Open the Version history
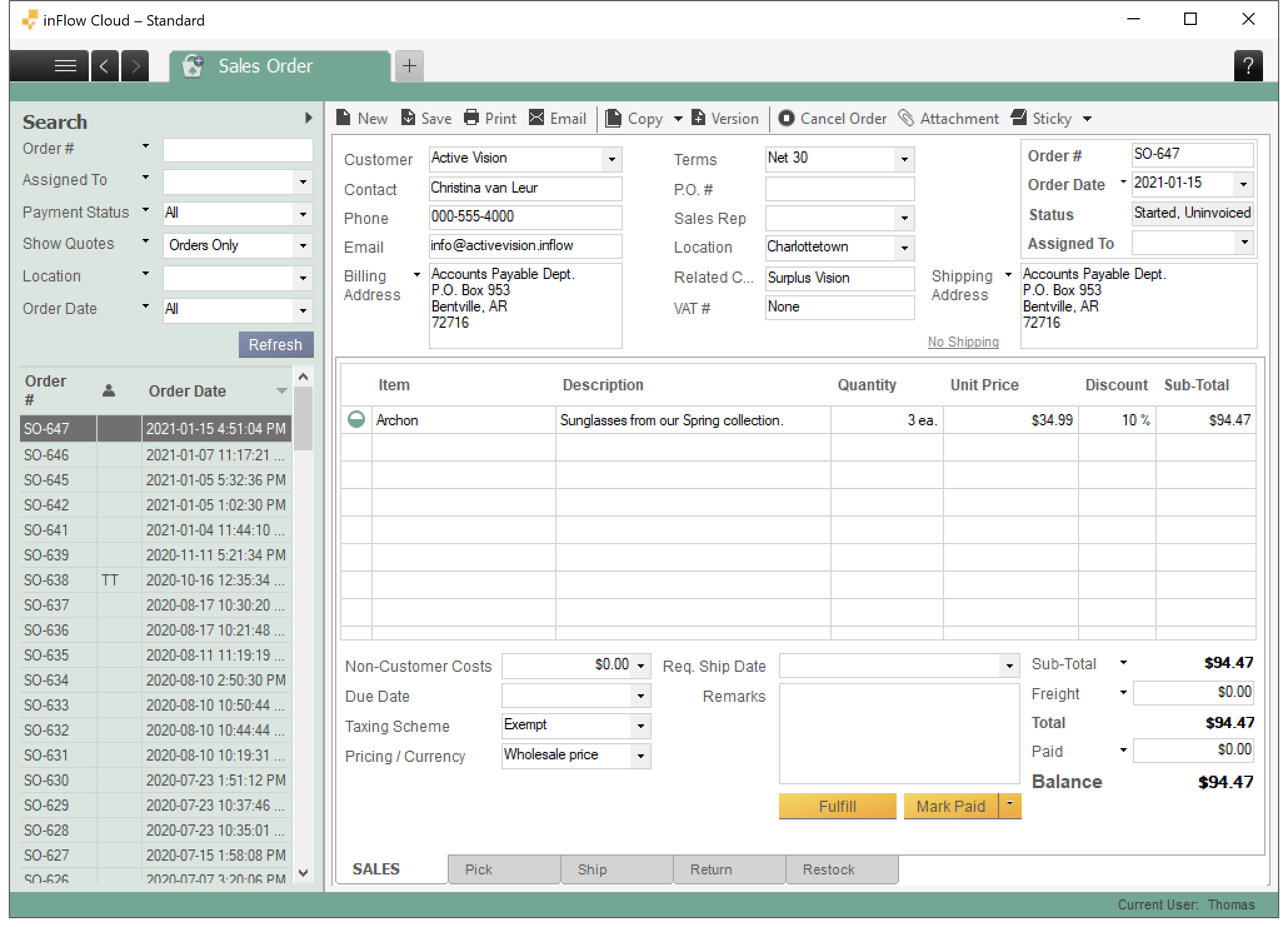The width and height of the screenshot is (1288, 927). tap(725, 118)
